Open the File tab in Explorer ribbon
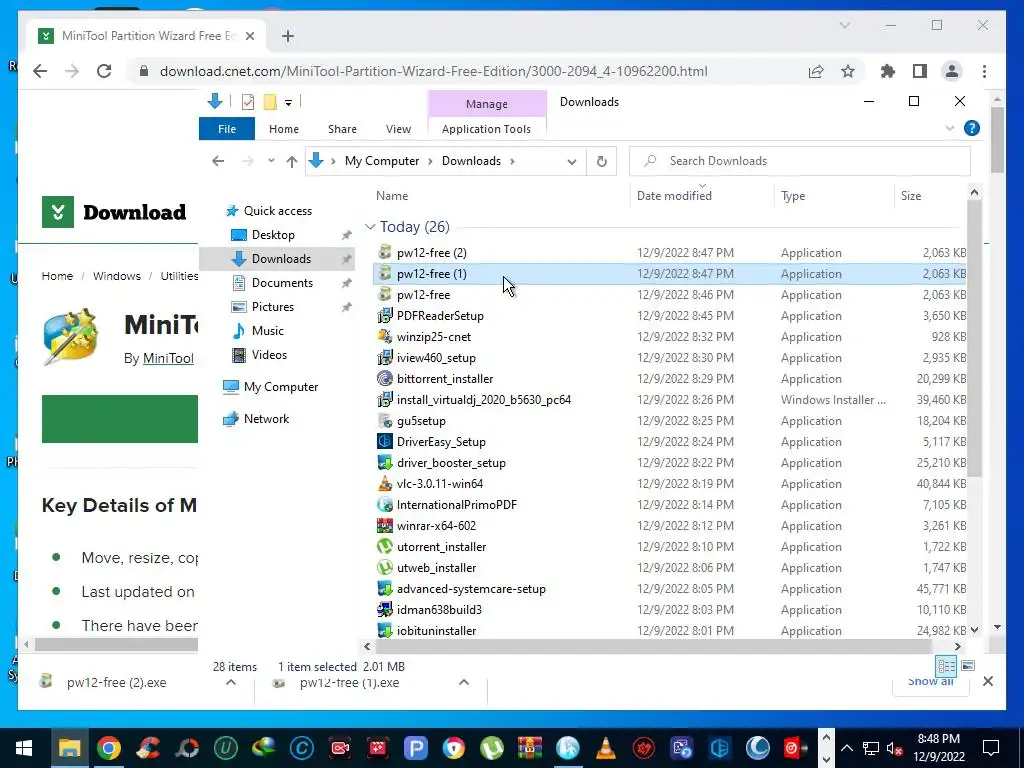The image size is (1024, 768). [x=227, y=129]
